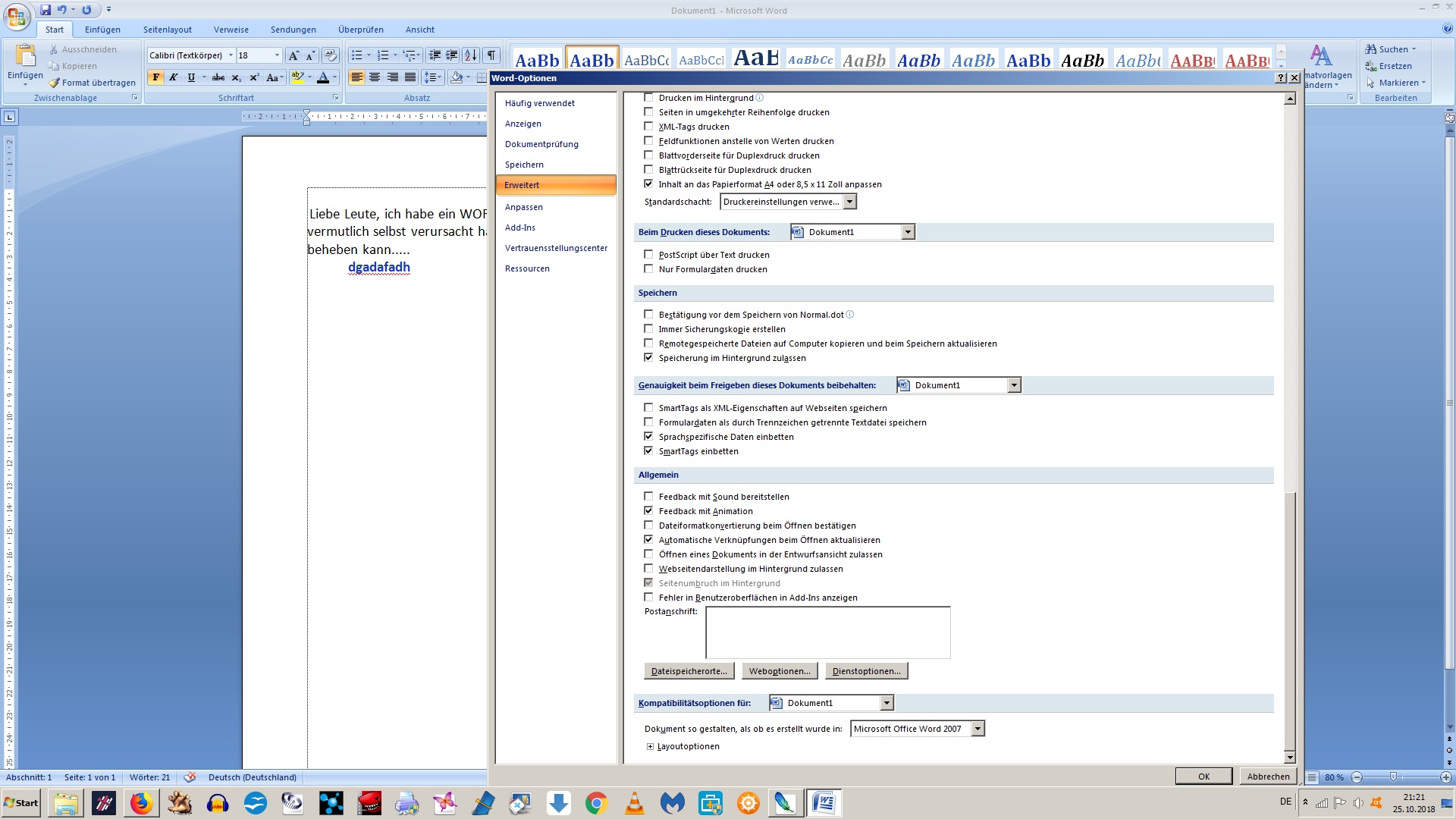Open the Standardschacht dropdown
Image resolution: width=1456 pixels, height=819 pixels.
pos(849,202)
